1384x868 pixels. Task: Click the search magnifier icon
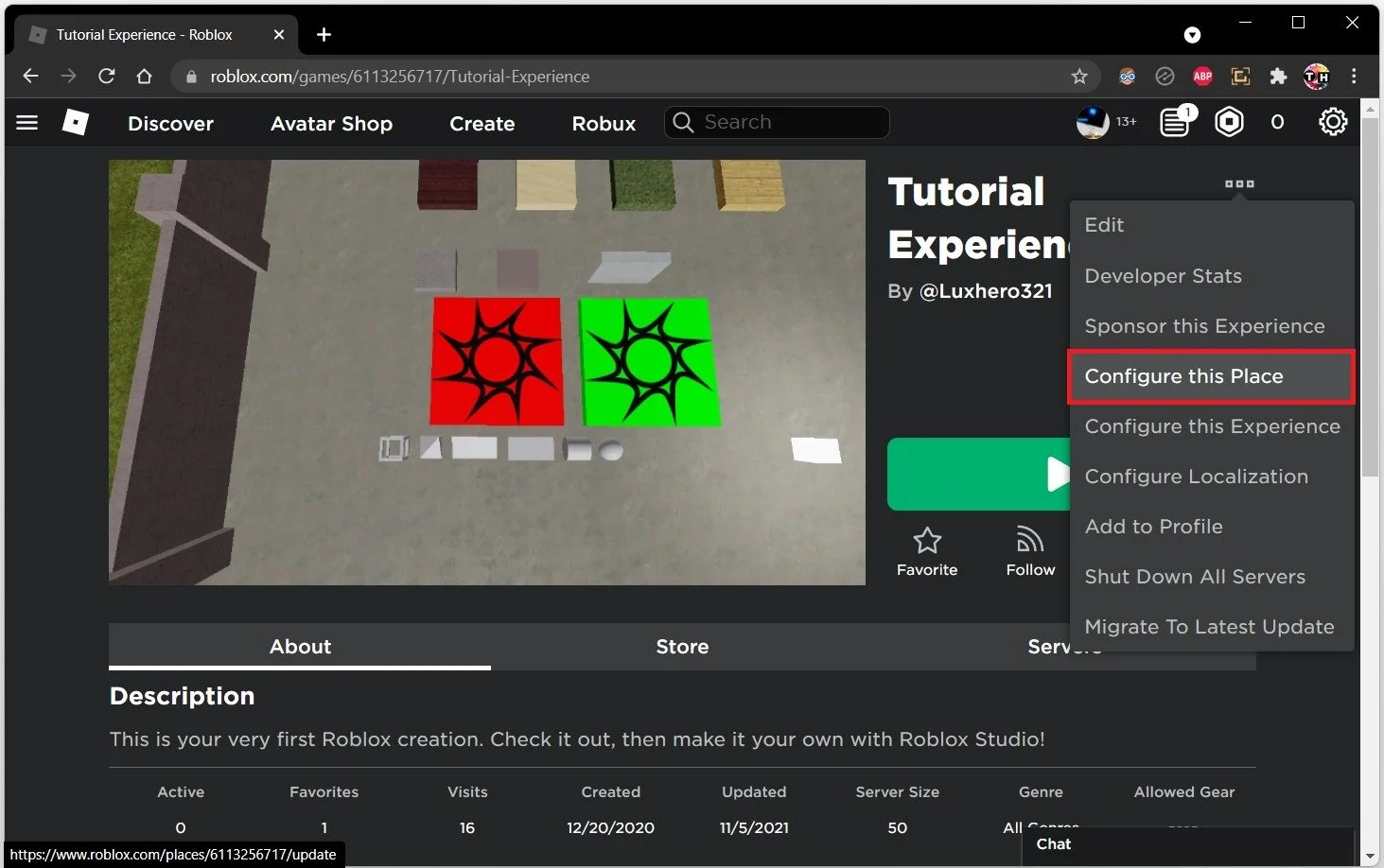(683, 122)
